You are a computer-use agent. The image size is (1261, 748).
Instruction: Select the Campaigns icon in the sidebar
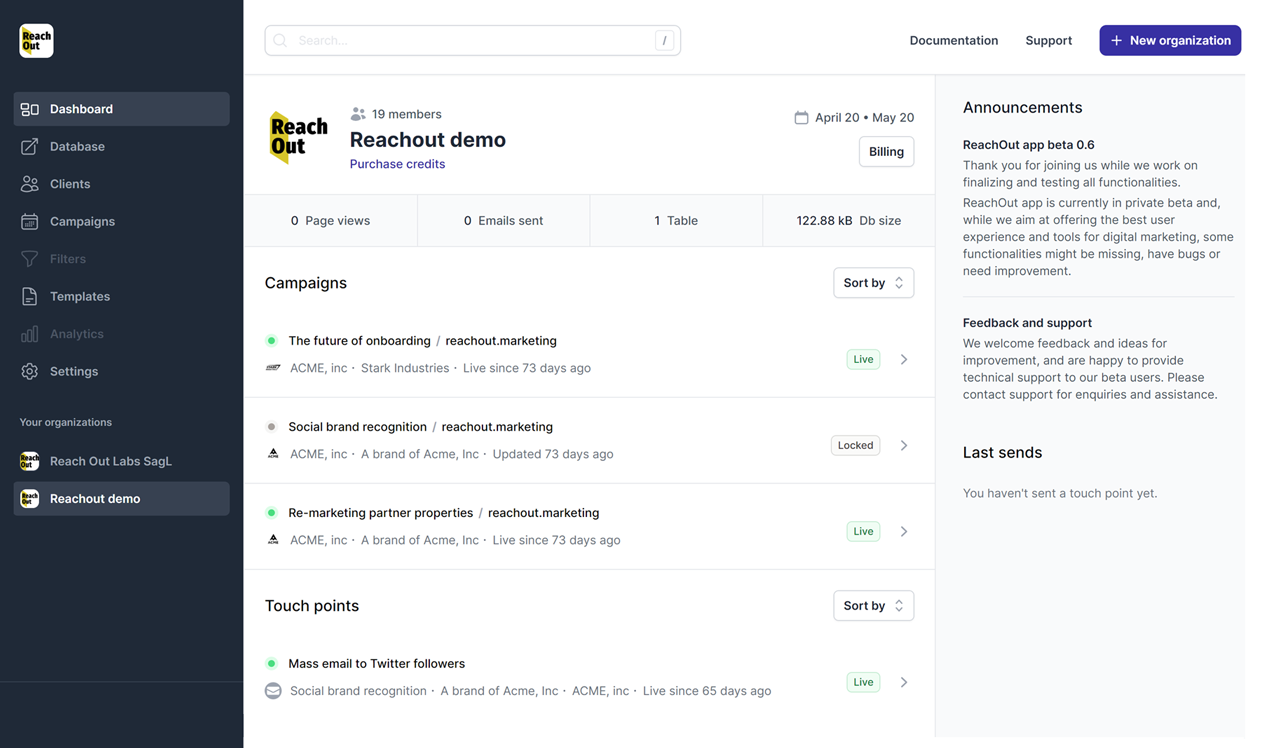point(27,221)
